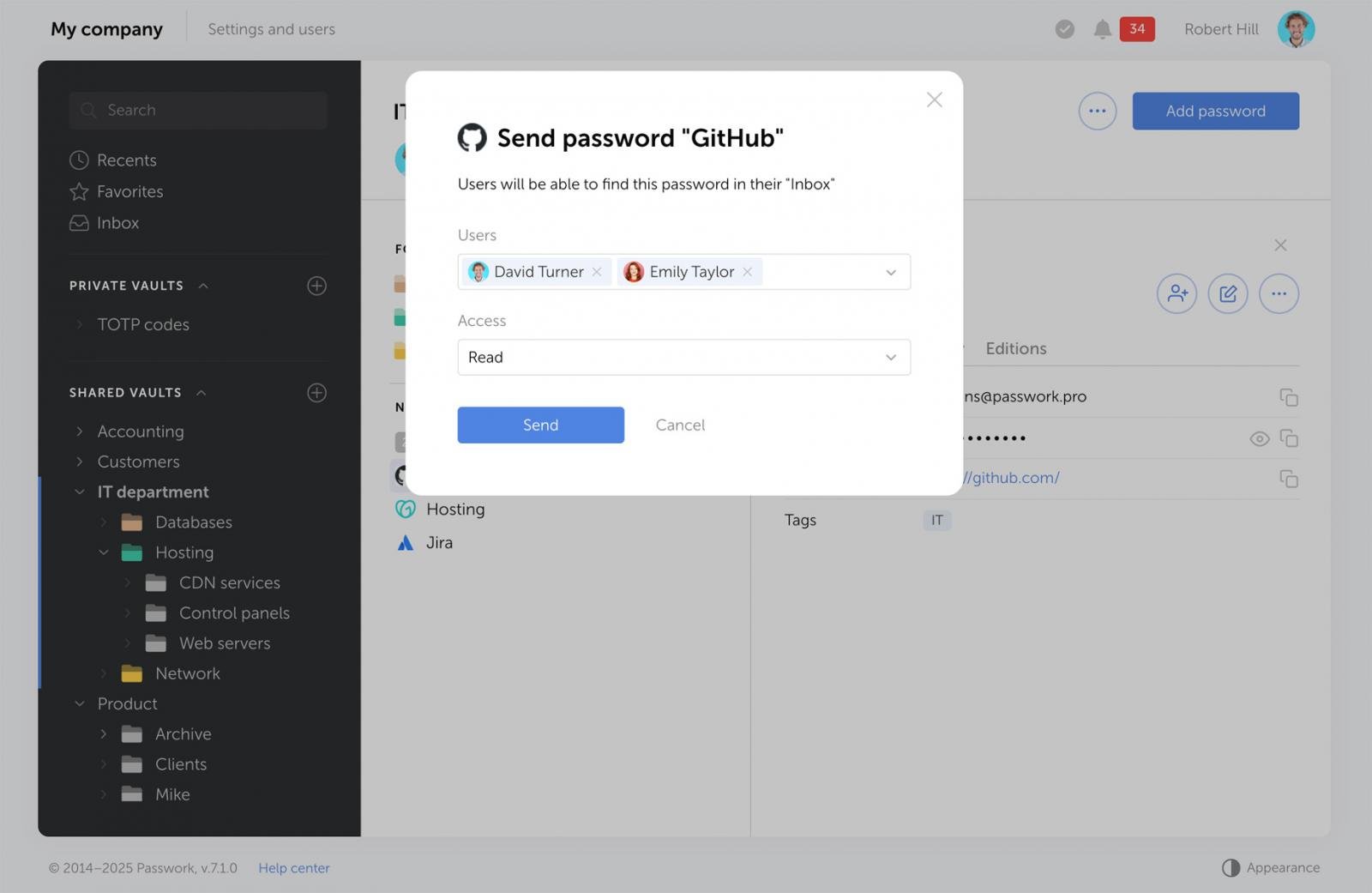Add a new private vault
1372x893 pixels.
(x=316, y=286)
